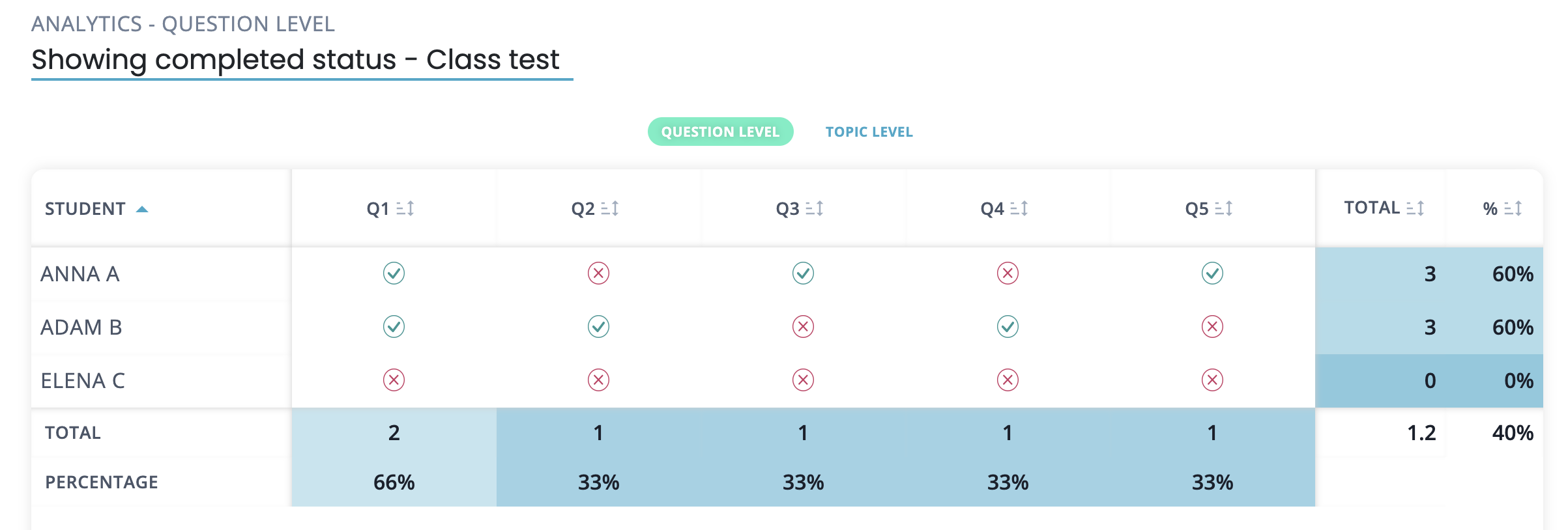Viewport: 1568px width, 530px height.
Task: Sort table by TOTAL column
Action: [x=1415, y=208]
